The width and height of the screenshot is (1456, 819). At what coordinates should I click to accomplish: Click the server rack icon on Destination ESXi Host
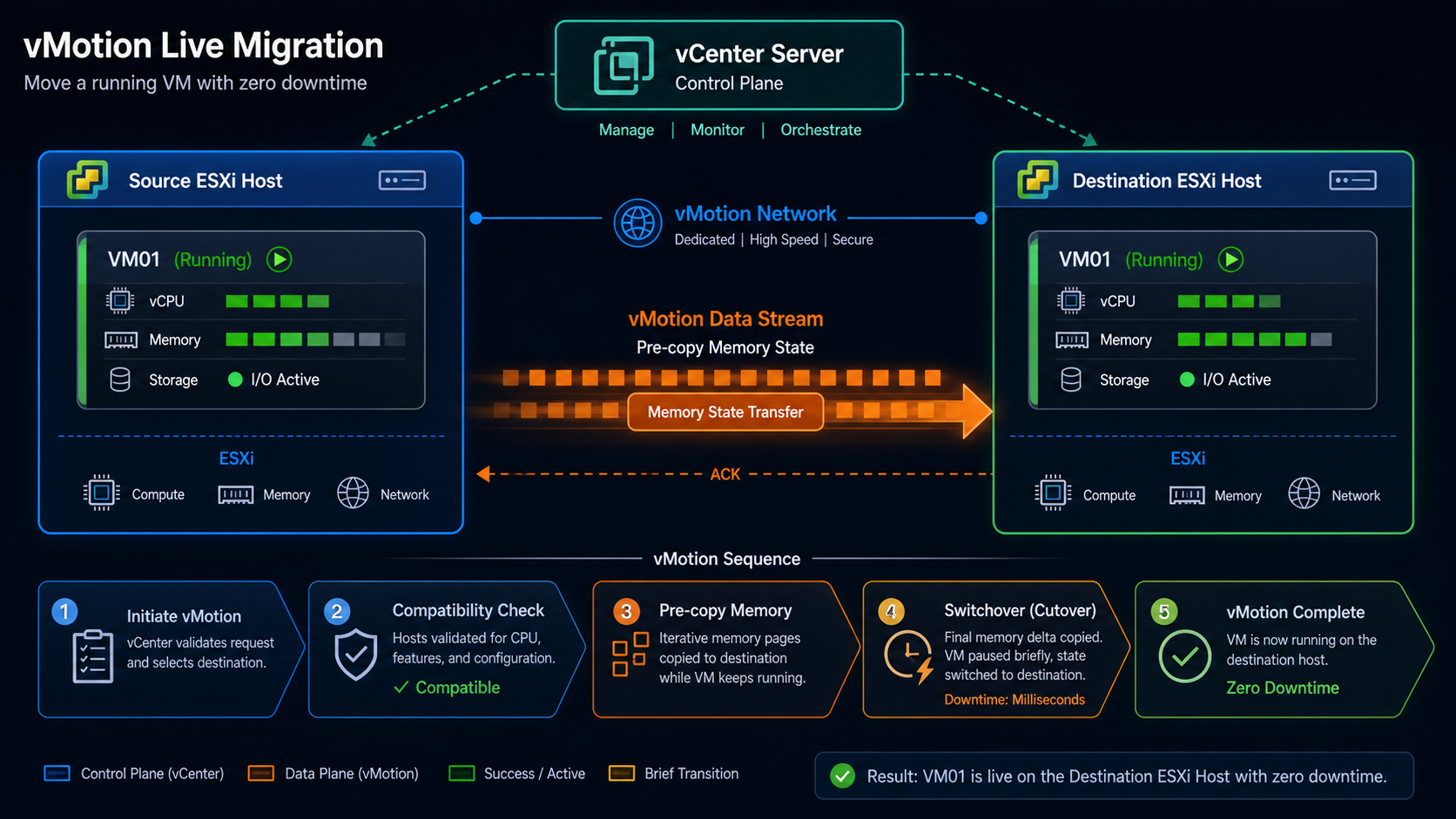[1352, 180]
